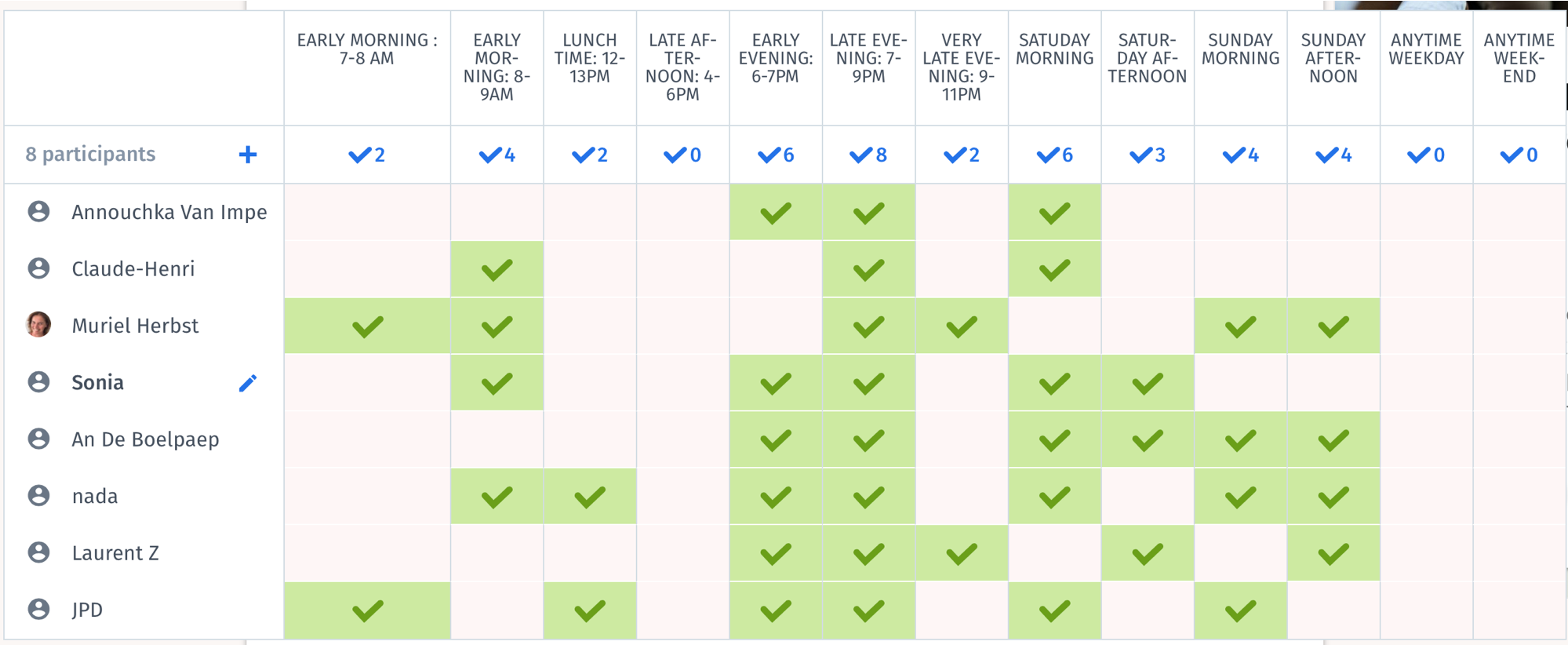This screenshot has width=1568, height=645.
Task: Click the plus icon to add participant
Action: click(248, 155)
